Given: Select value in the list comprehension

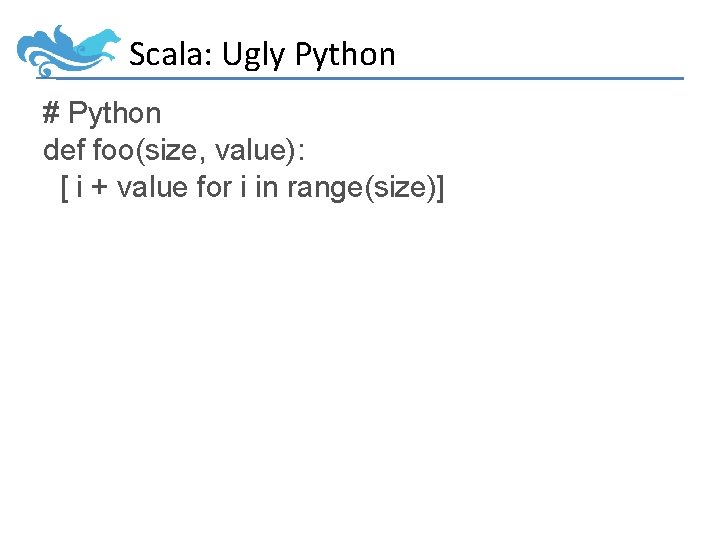Looking at the screenshot, I should point(152,186).
